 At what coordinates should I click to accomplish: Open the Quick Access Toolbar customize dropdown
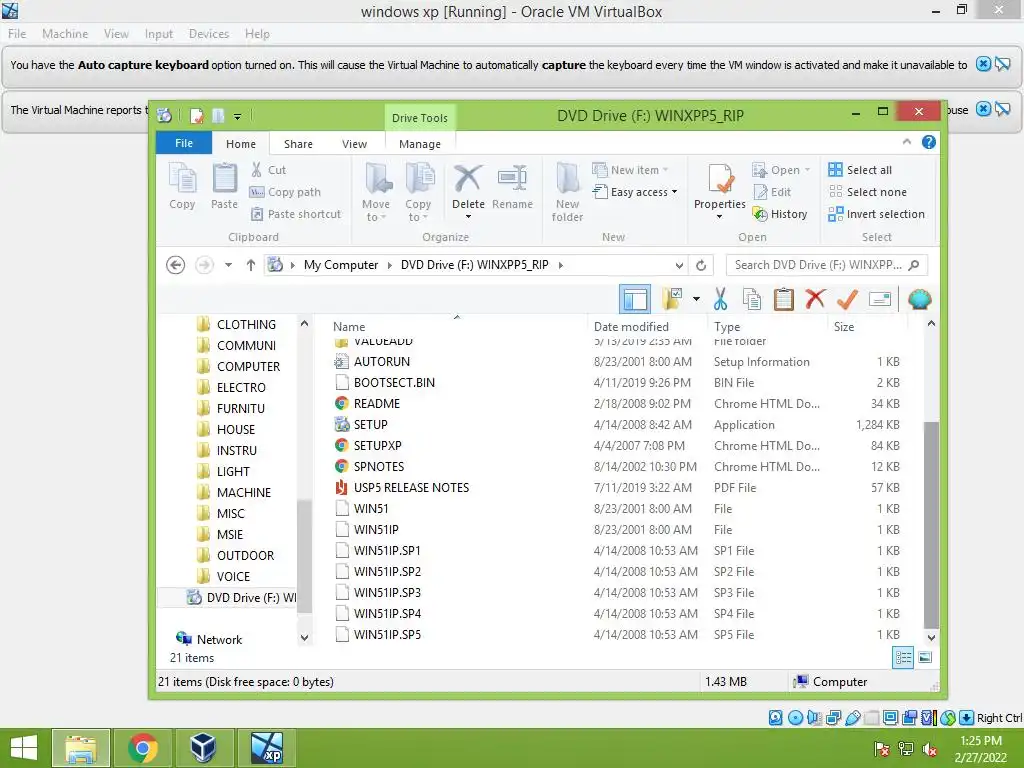(x=237, y=117)
